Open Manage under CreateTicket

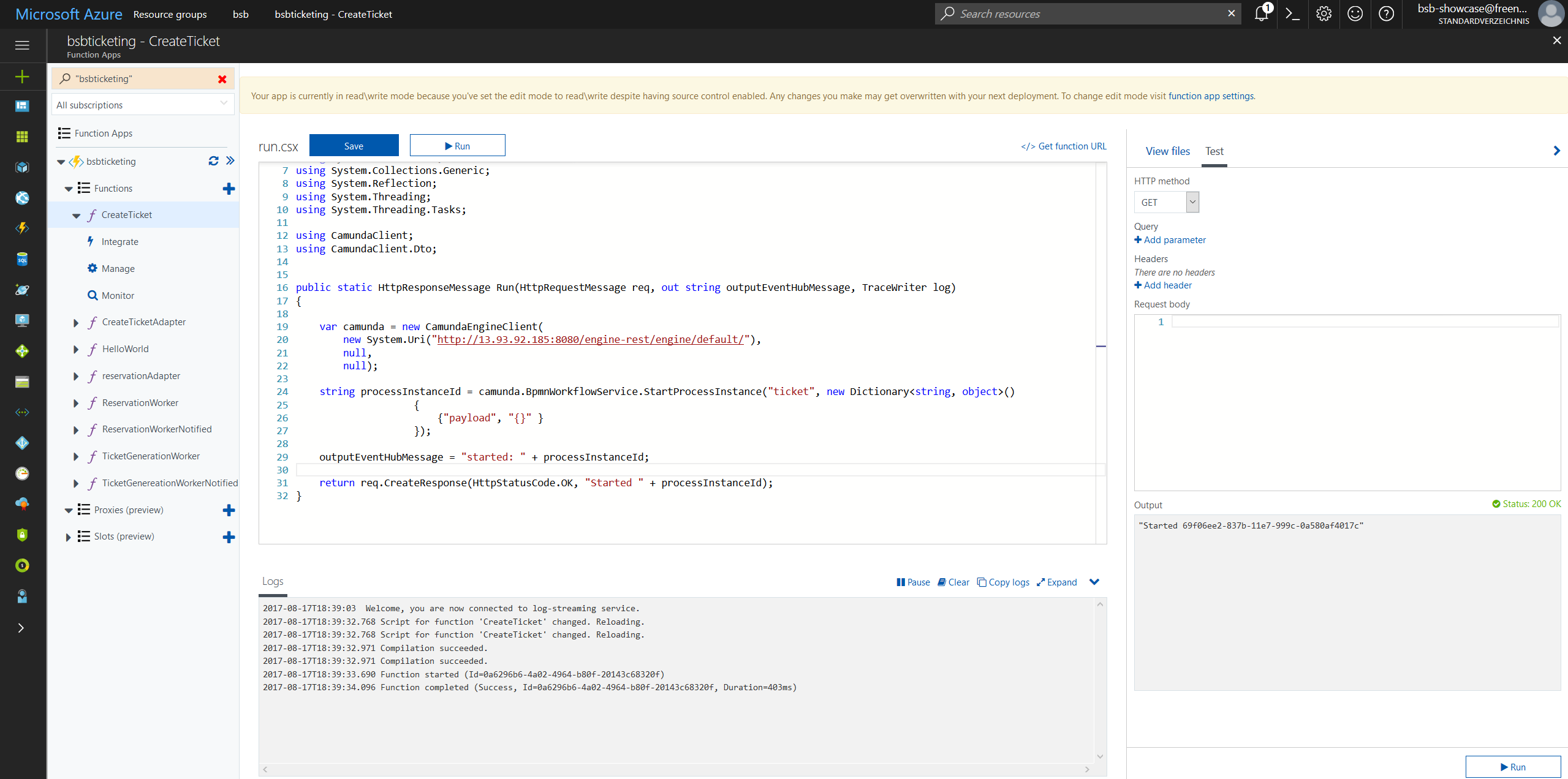point(118,269)
